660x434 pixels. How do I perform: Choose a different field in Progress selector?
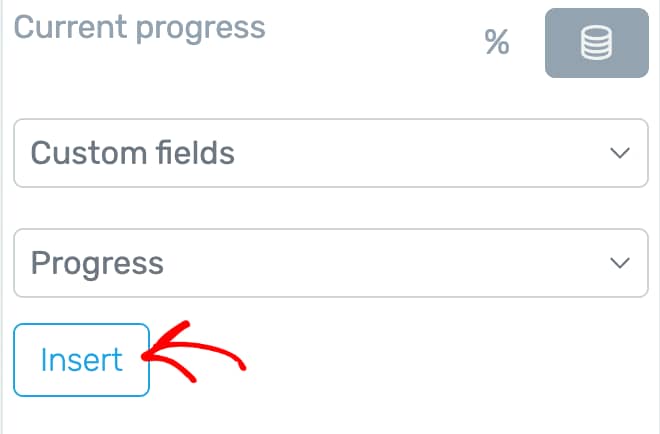pyautogui.click(x=331, y=263)
